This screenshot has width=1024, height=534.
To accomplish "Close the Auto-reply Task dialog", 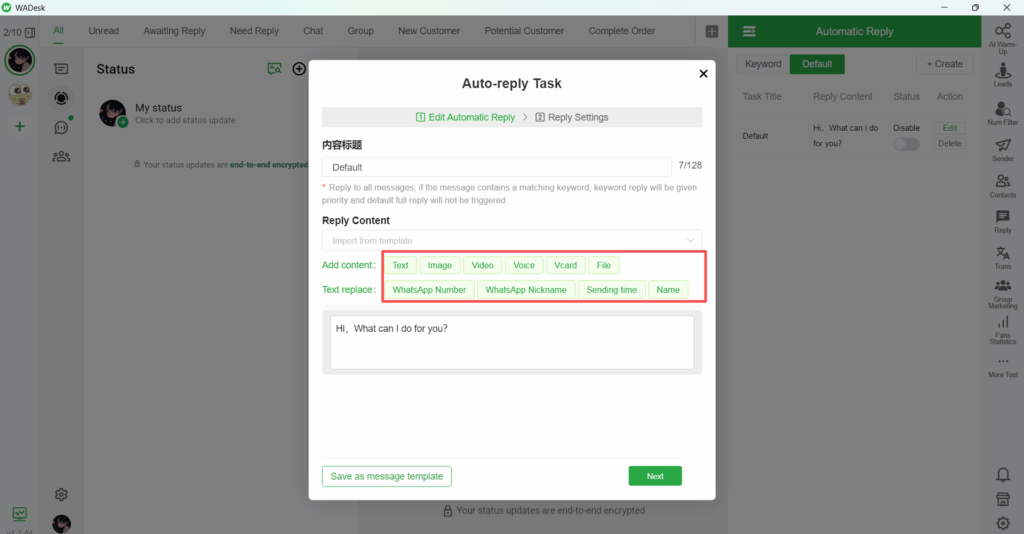I will [703, 74].
